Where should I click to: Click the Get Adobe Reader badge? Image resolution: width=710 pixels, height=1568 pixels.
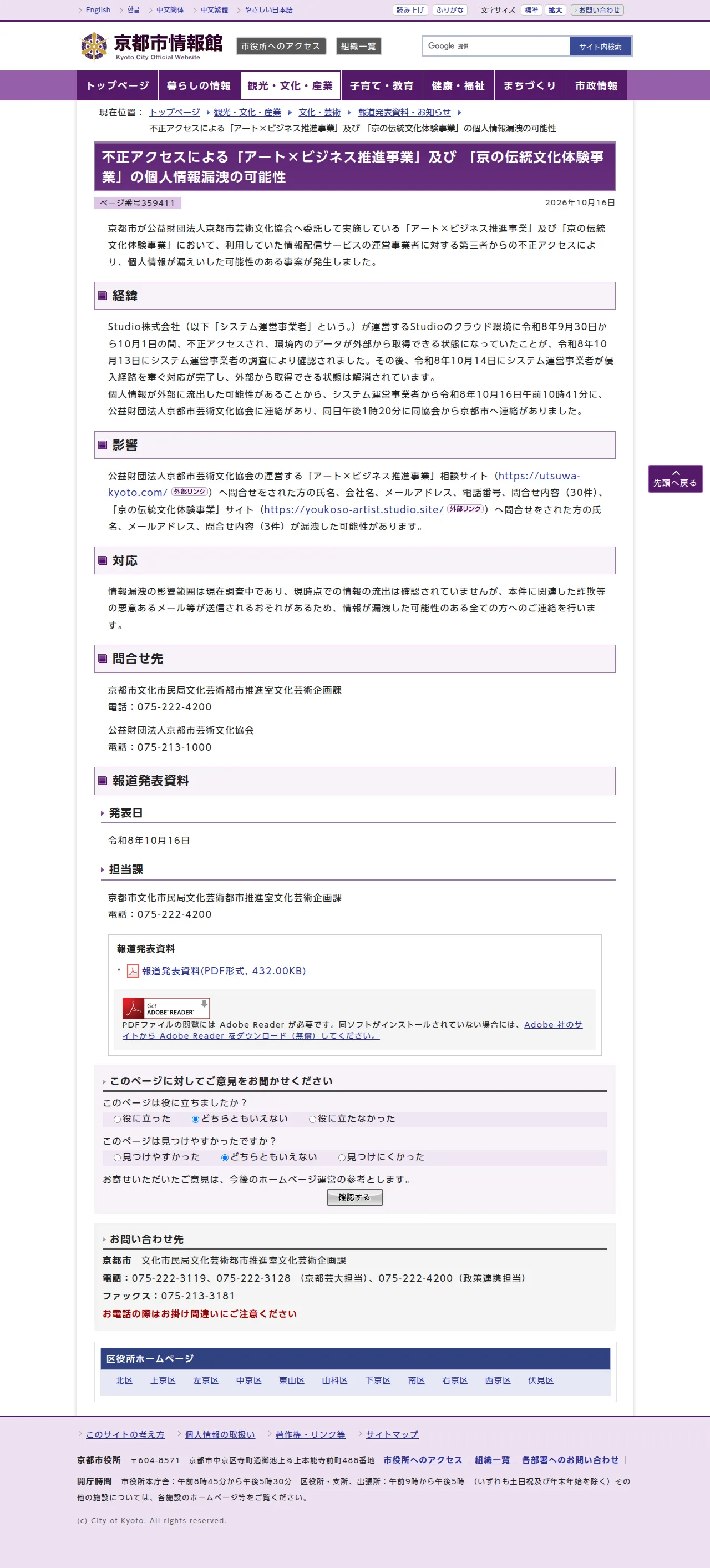[166, 1009]
